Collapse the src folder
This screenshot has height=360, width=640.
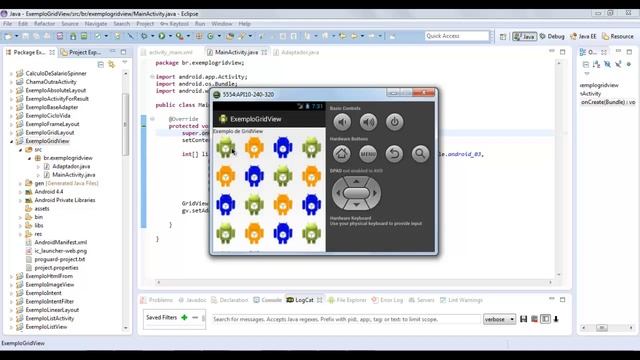tap(20, 150)
